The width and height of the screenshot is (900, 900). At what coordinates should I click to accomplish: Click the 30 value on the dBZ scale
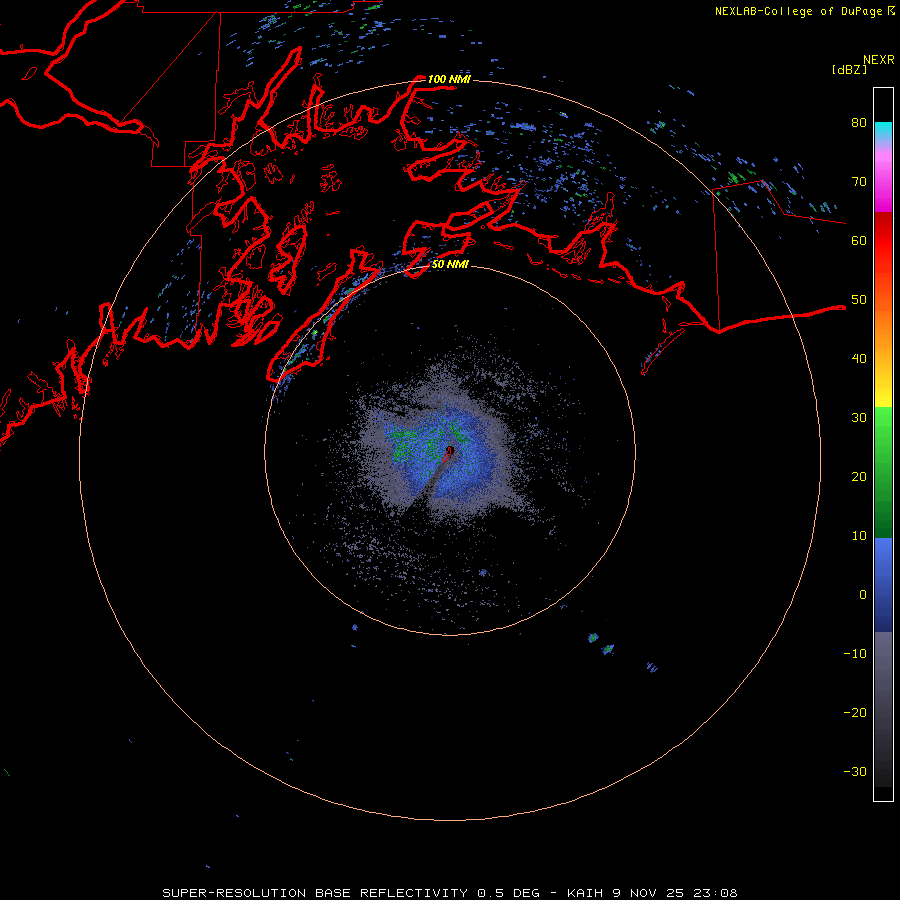click(x=859, y=418)
